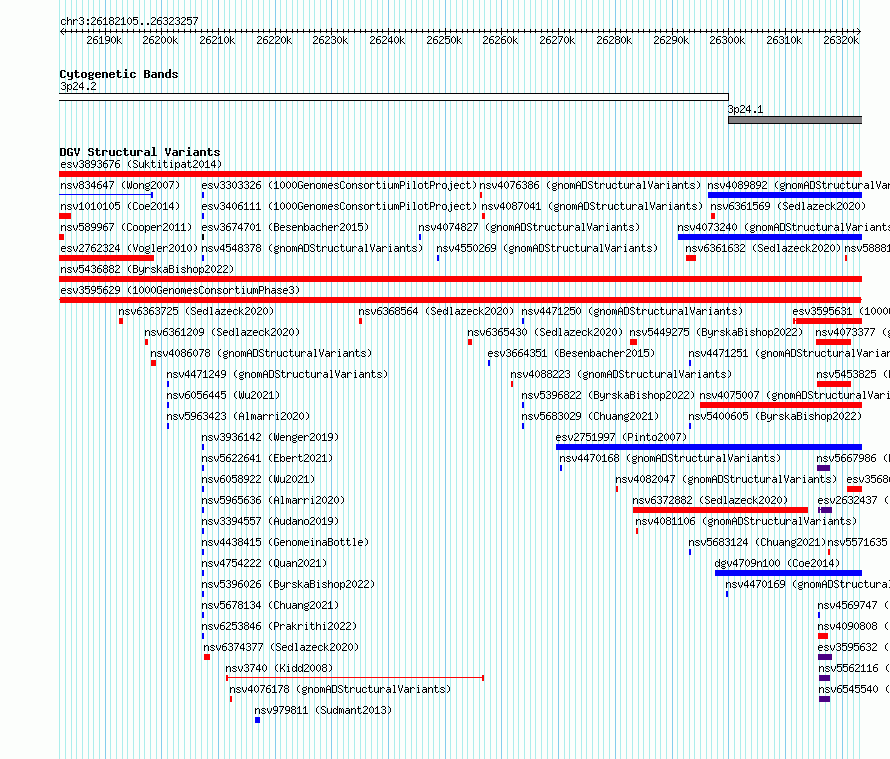
Task: Open nsv4548378 (gnomADStructuralVariants) variant
Action: tap(312, 249)
